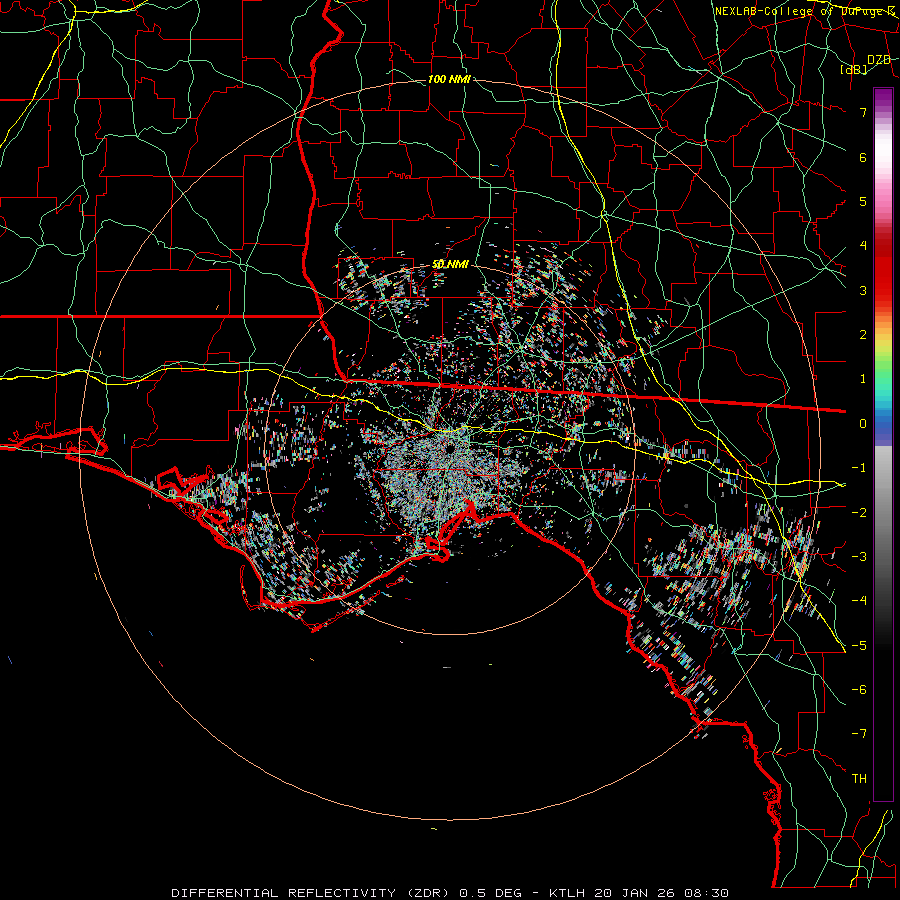The width and height of the screenshot is (900, 900).
Task: Click the -1 dB color scale label
Action: tap(859, 468)
